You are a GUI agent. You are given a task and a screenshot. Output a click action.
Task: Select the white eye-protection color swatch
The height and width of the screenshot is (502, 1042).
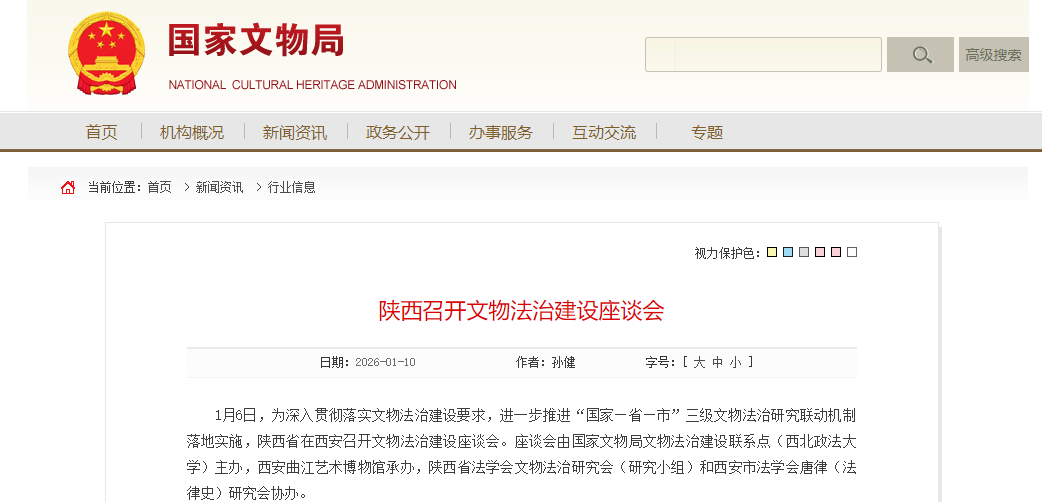[x=852, y=252]
